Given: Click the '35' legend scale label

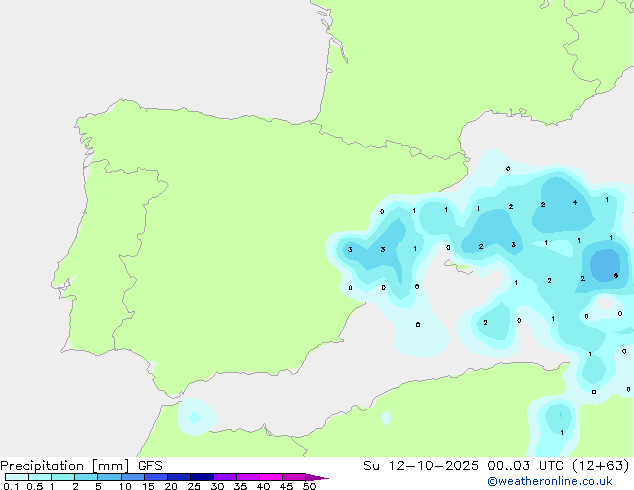Looking at the screenshot, I should [240, 486].
